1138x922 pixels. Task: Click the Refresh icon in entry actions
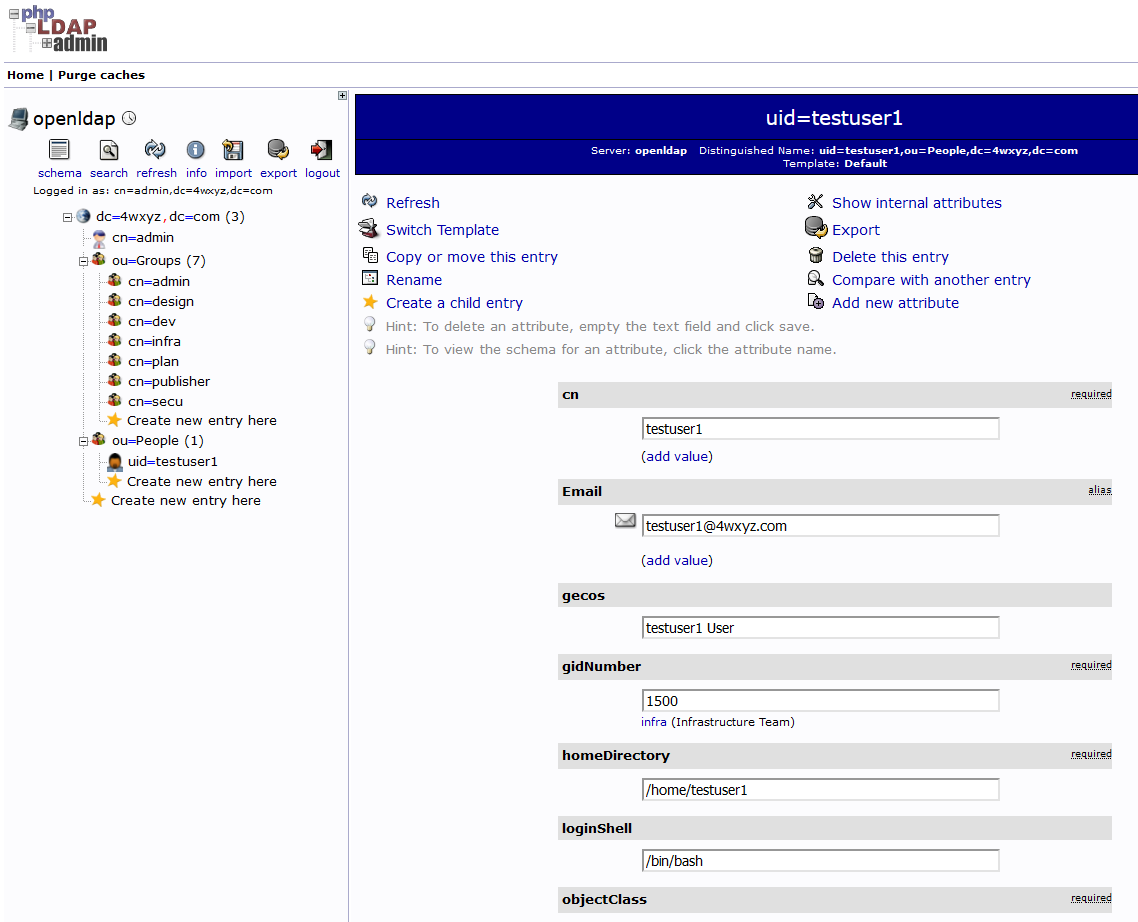369,201
